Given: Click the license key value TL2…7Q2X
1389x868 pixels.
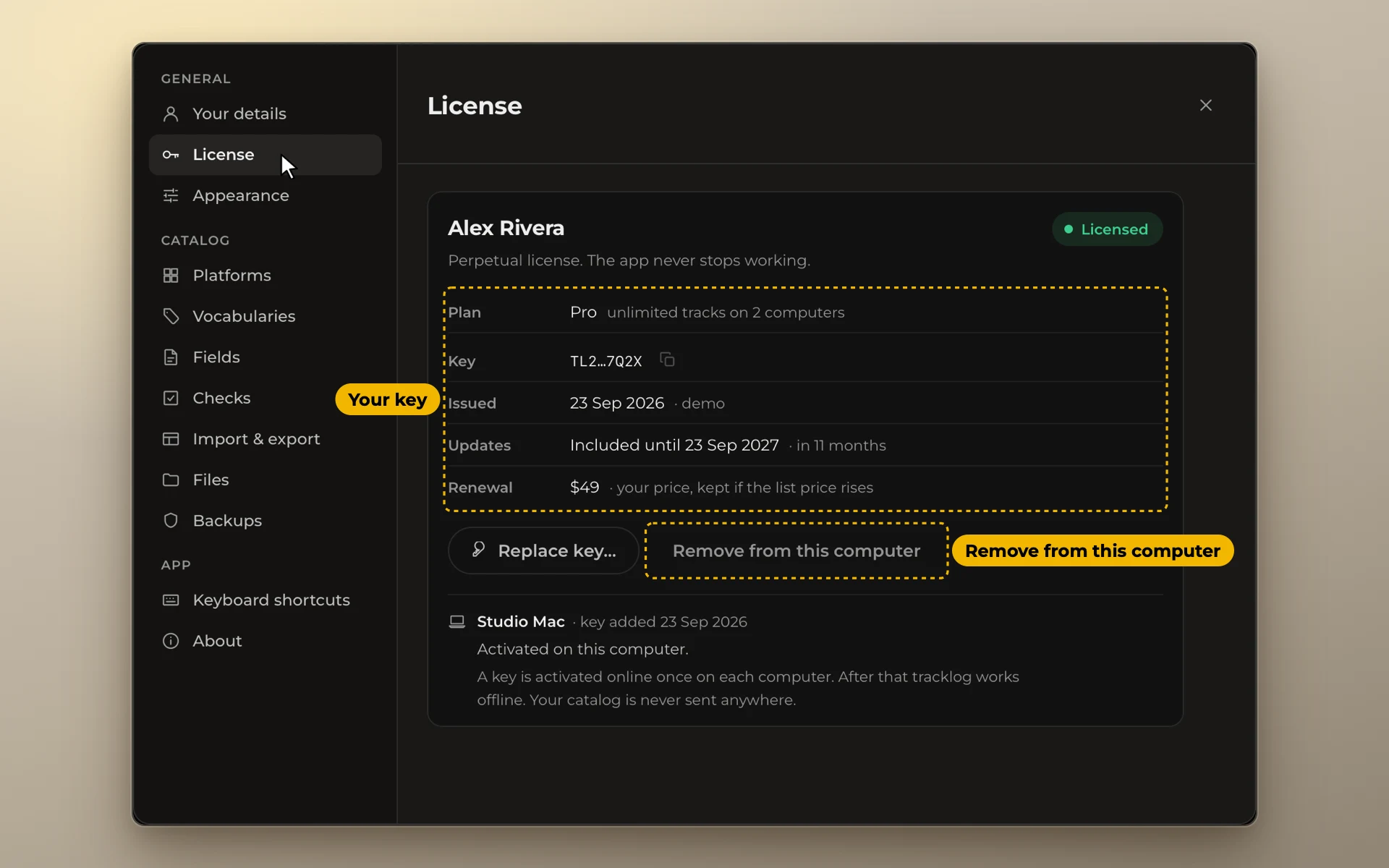Looking at the screenshot, I should [x=606, y=361].
